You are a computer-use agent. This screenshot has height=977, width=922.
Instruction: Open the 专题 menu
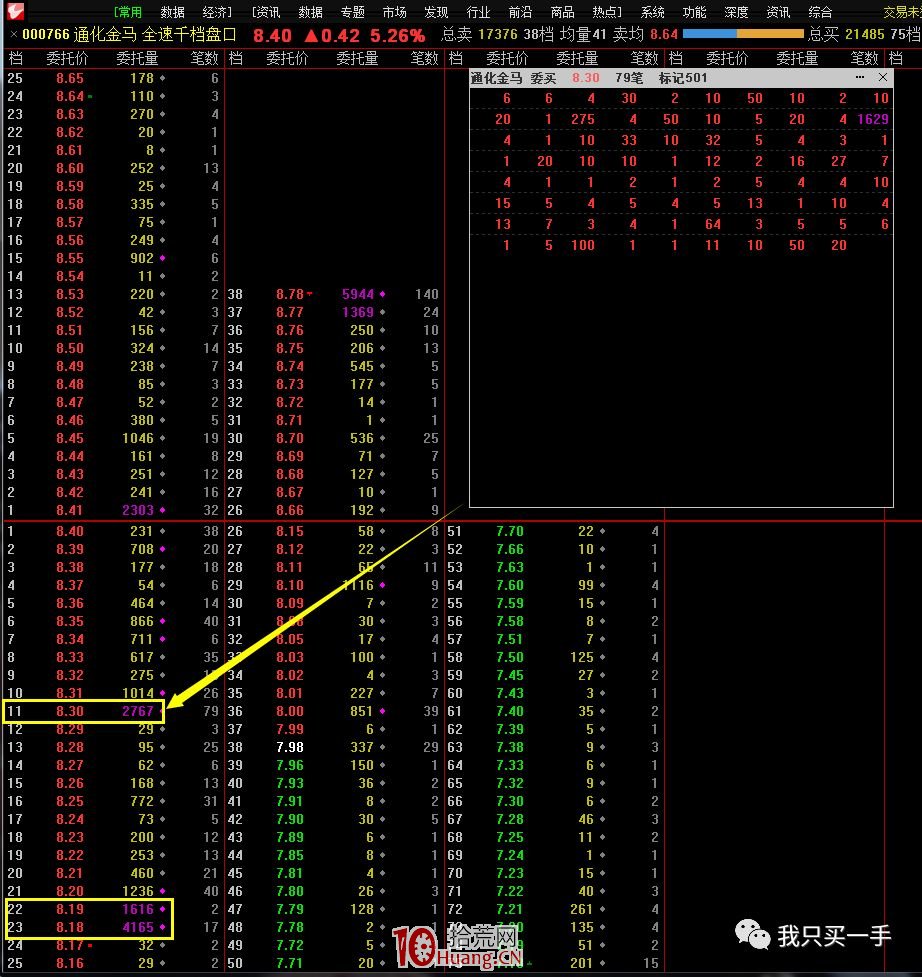coord(353,12)
